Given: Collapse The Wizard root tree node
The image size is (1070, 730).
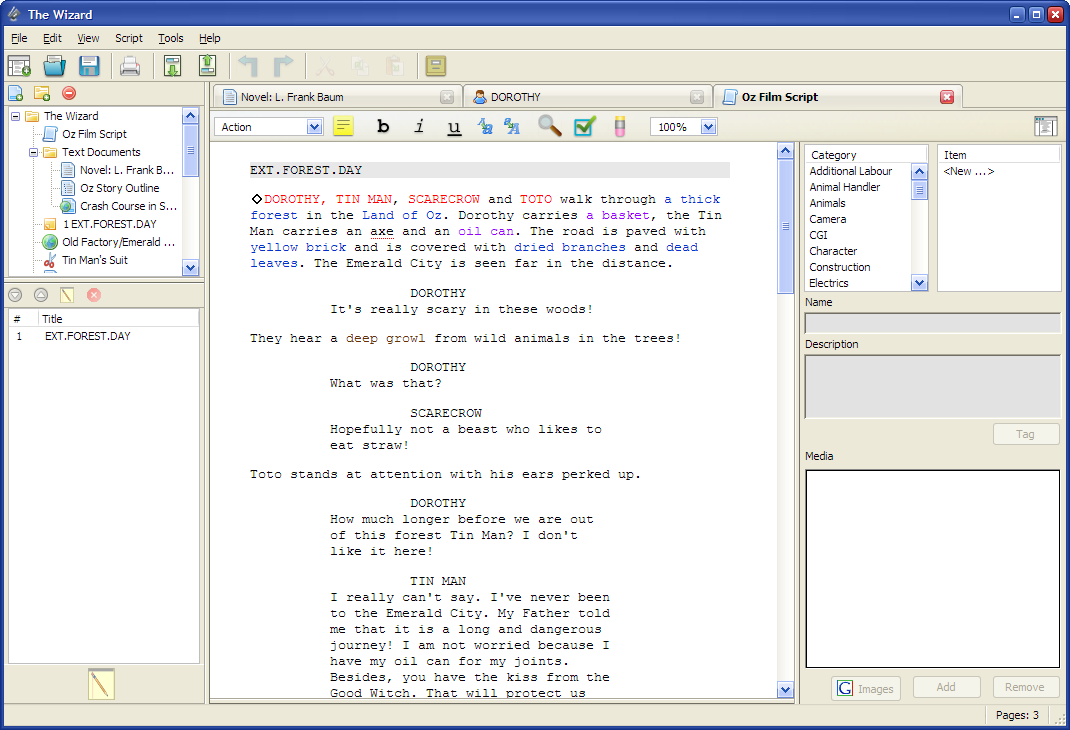Looking at the screenshot, I should click(15, 116).
